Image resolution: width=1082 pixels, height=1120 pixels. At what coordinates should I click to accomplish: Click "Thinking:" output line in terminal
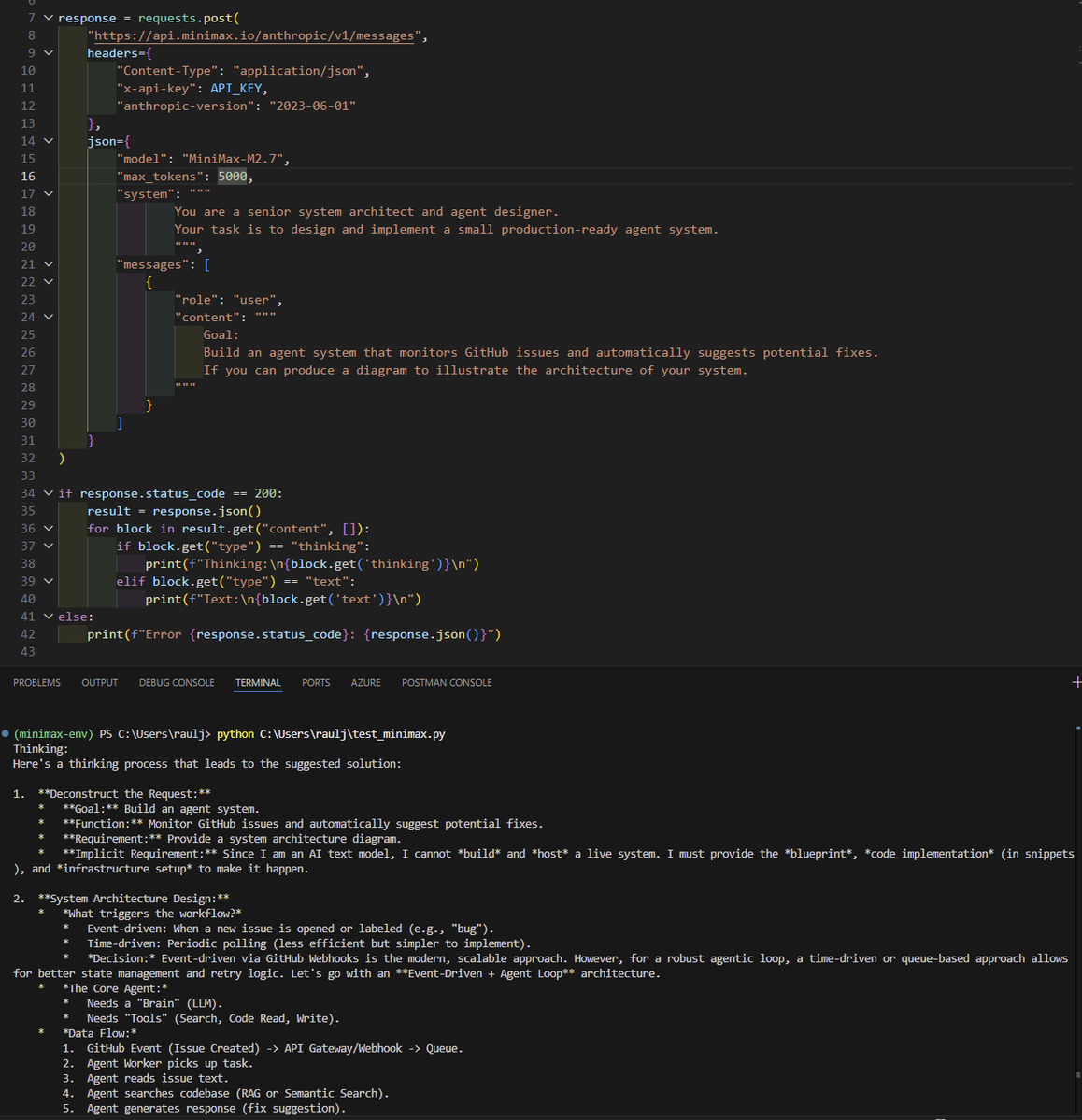(x=41, y=749)
